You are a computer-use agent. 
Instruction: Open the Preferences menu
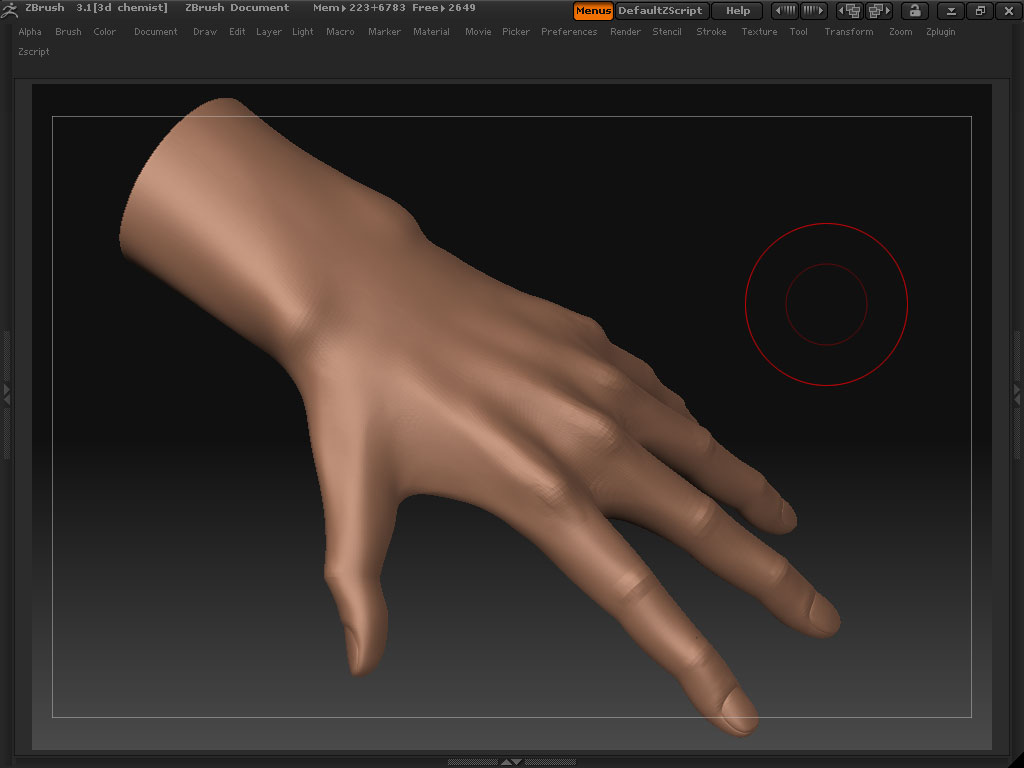[569, 31]
